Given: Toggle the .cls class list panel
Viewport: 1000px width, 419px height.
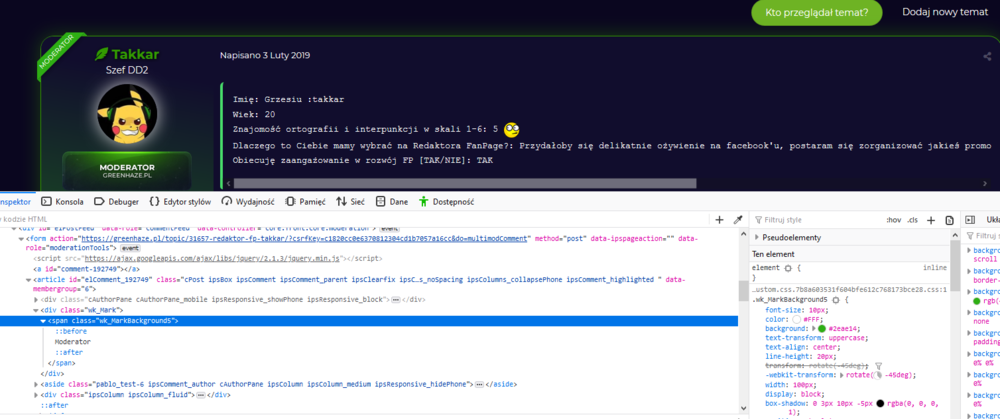Looking at the screenshot, I should tap(912, 219).
